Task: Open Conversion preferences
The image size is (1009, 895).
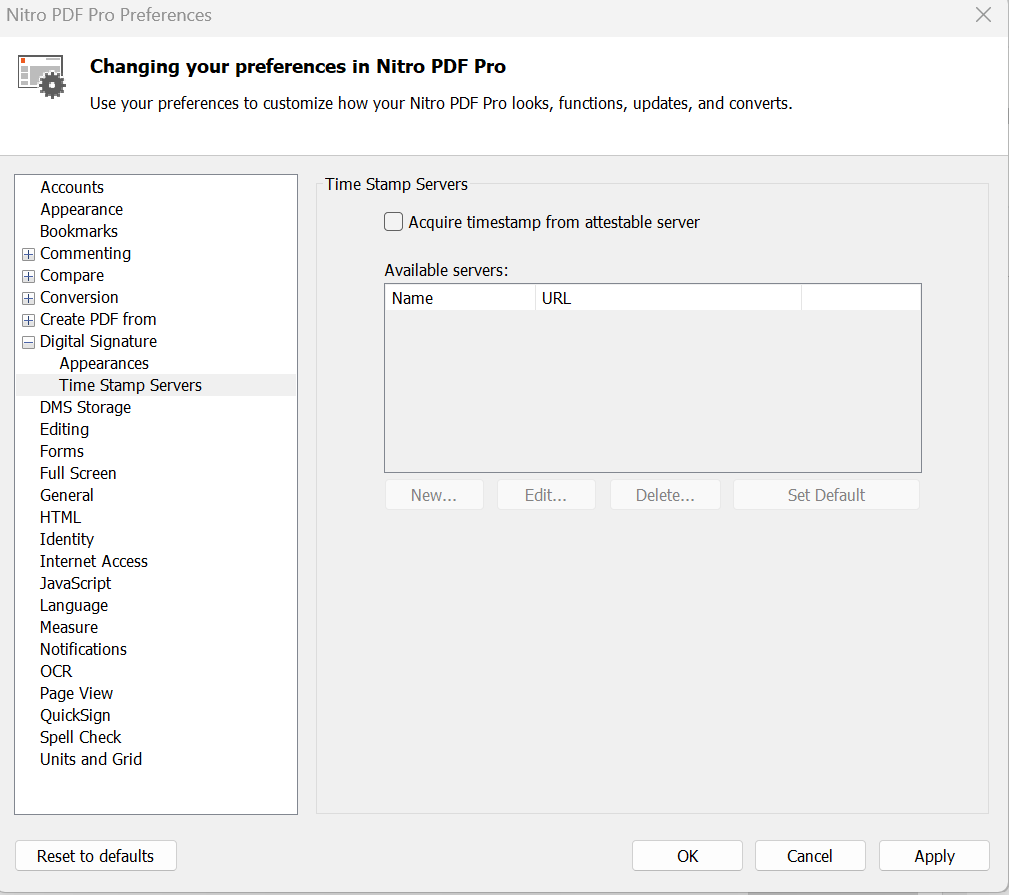Action: click(x=79, y=297)
